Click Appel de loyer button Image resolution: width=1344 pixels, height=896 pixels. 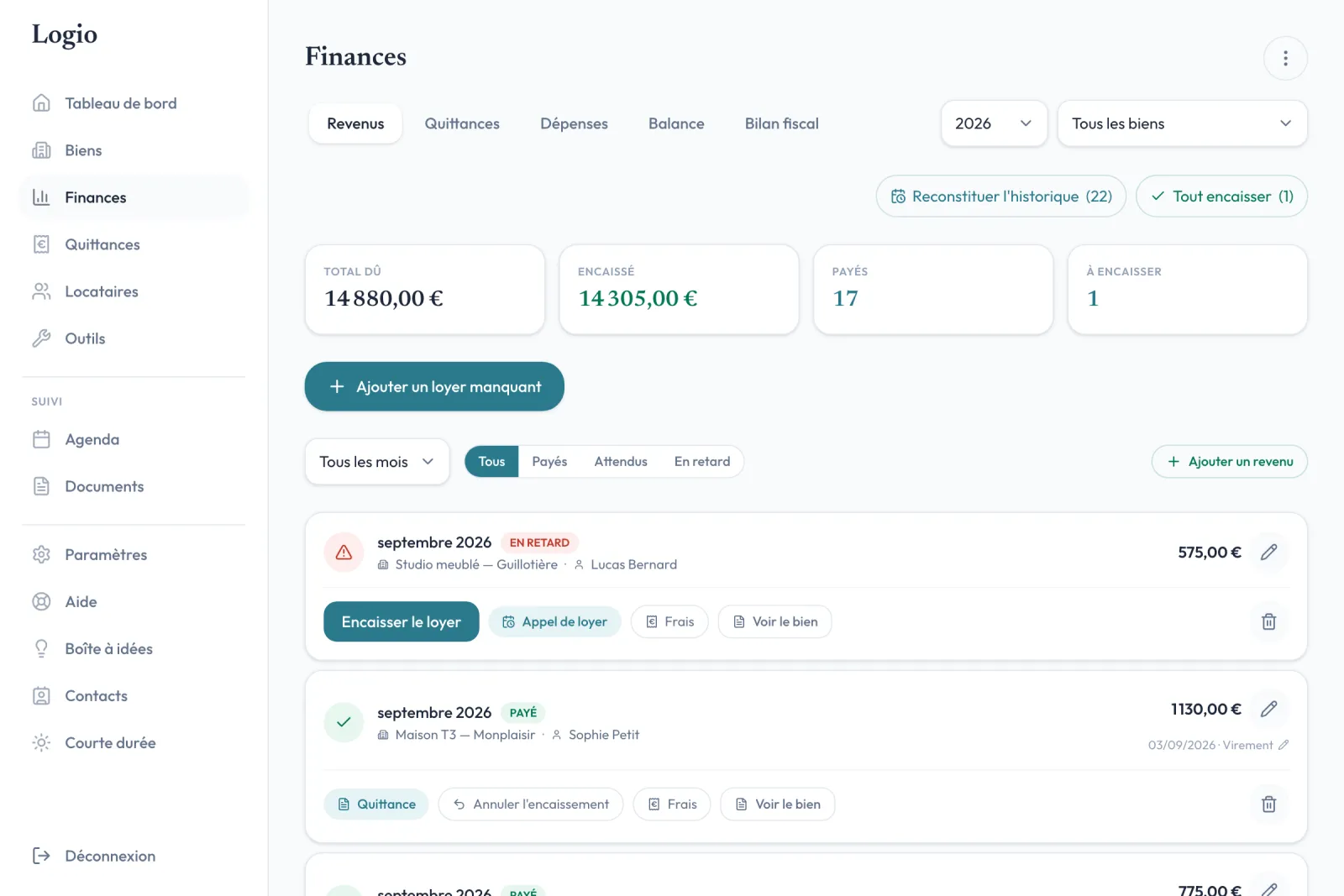pos(554,621)
